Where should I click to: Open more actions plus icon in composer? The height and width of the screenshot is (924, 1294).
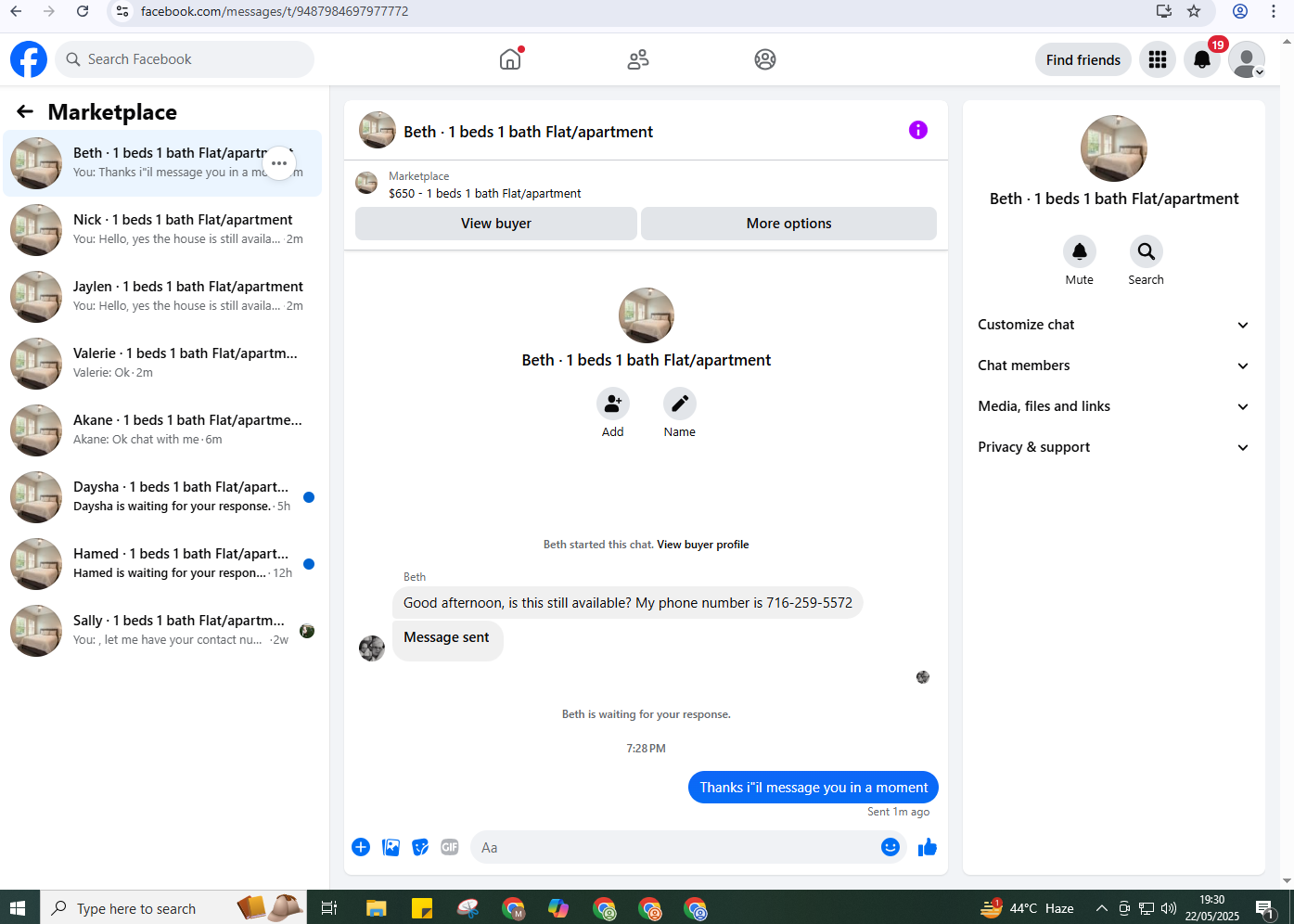(361, 847)
